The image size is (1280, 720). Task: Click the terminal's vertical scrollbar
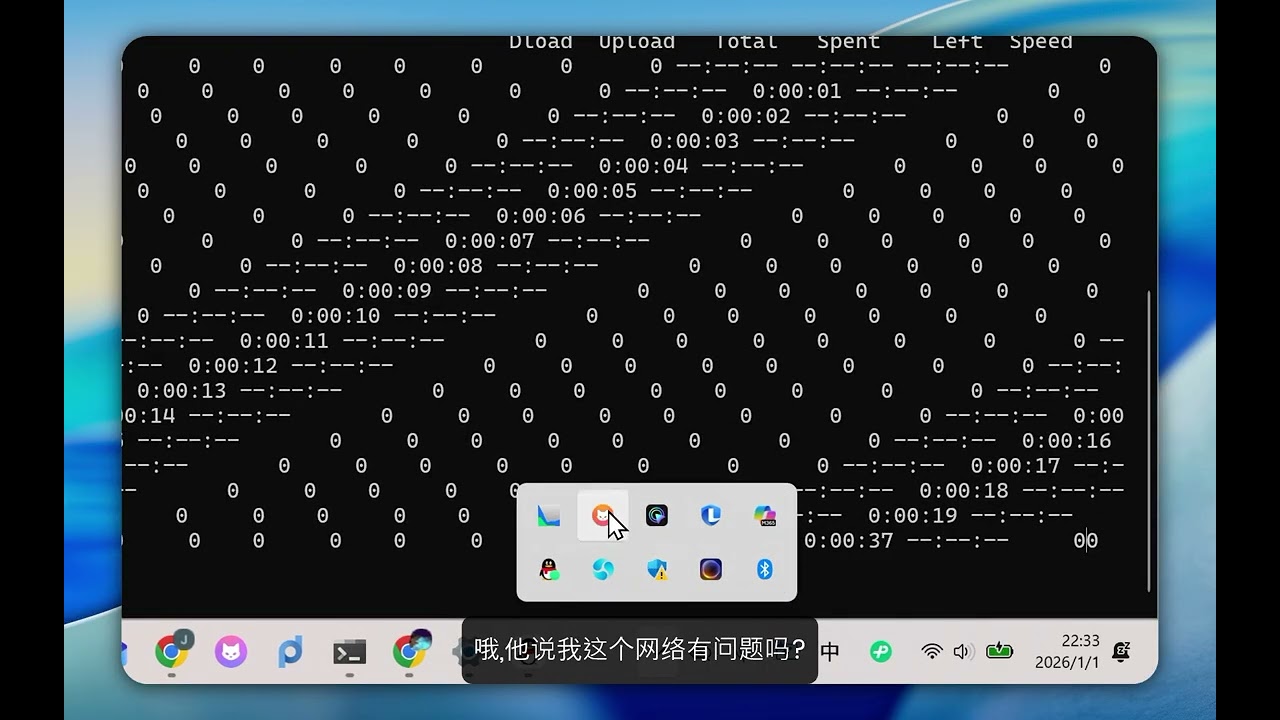[1149, 440]
